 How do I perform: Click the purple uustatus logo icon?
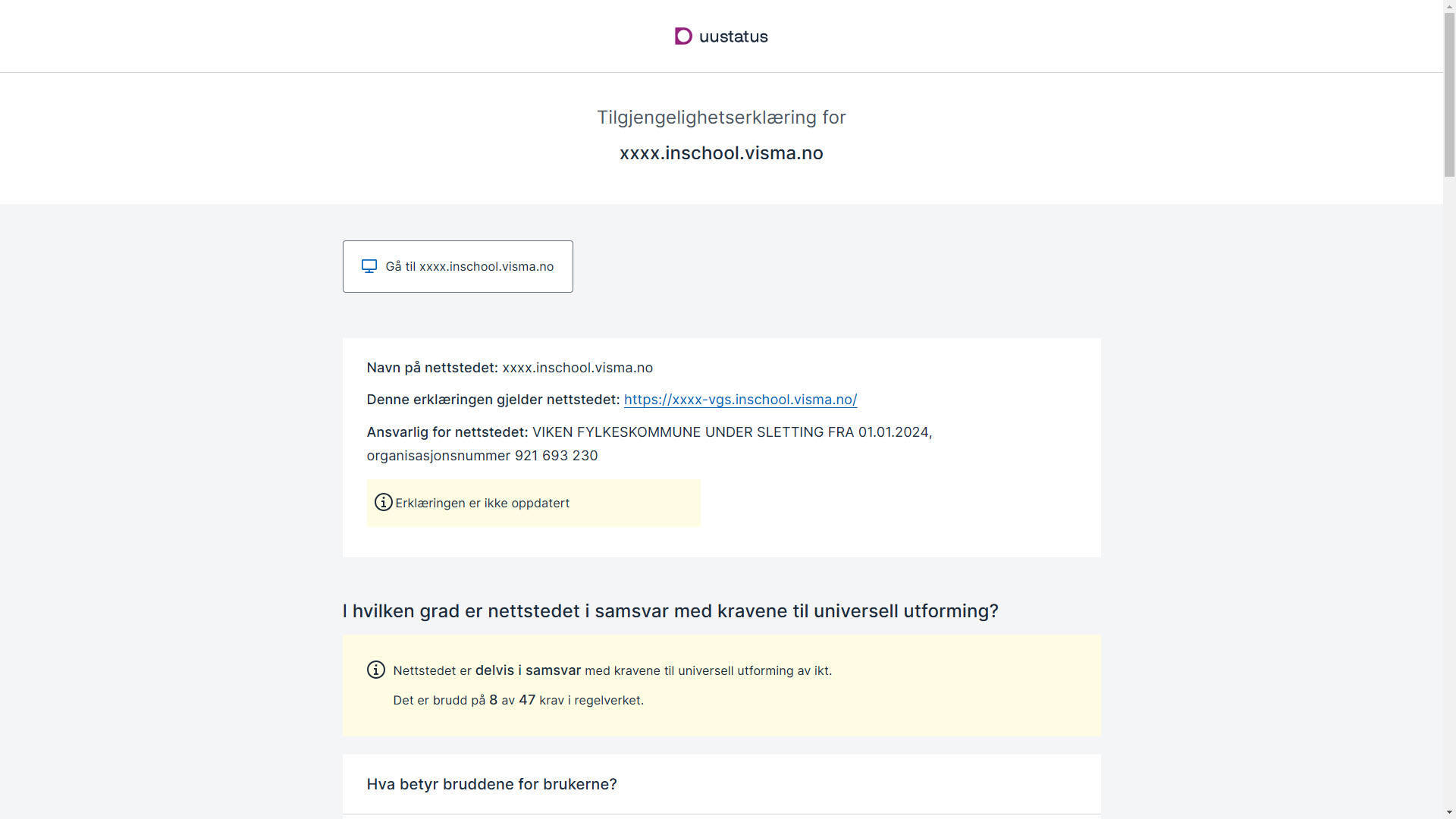tap(683, 36)
